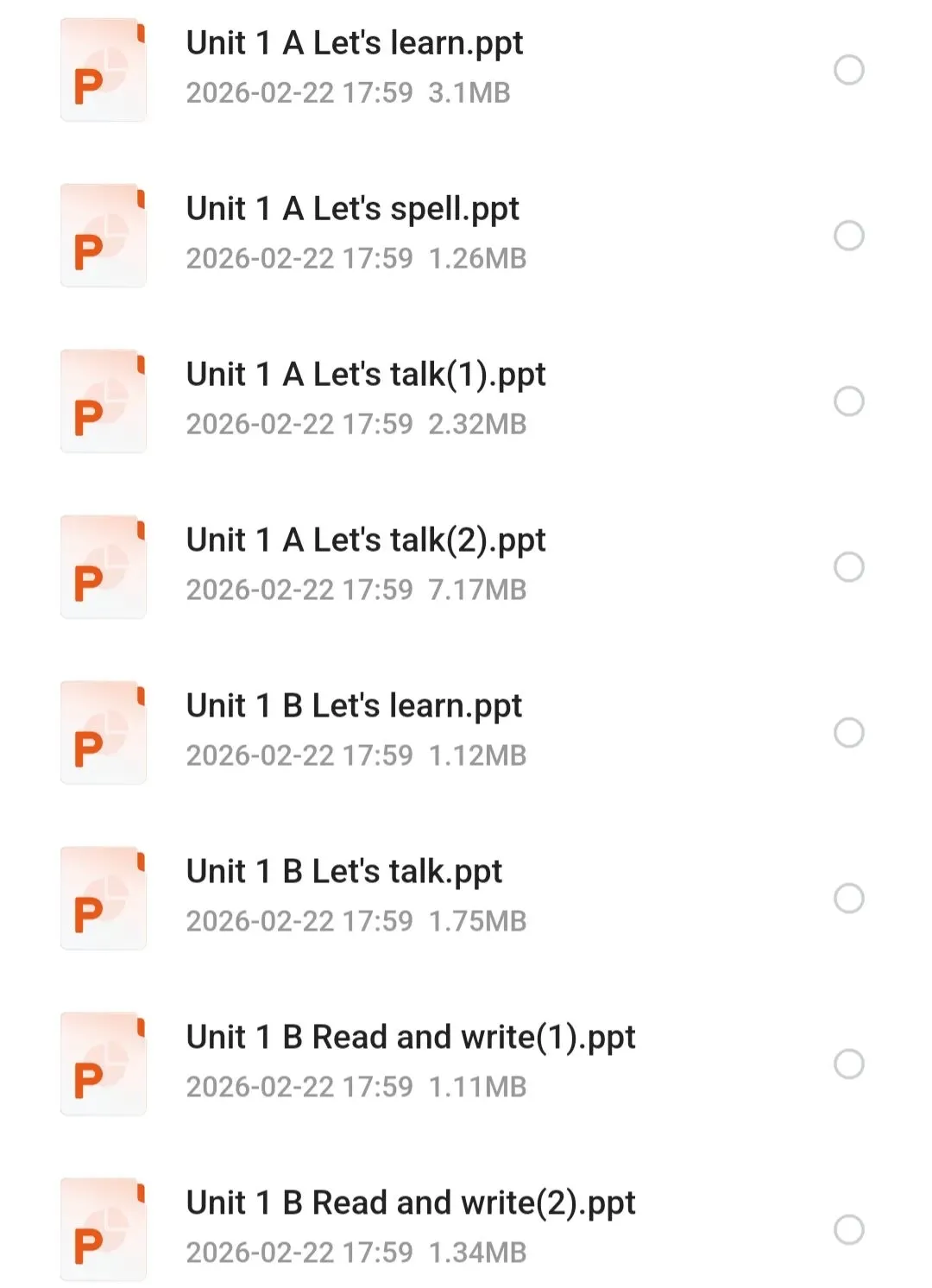Screen dimensions: 932x1288
Task: Select the radio button for Unit 1 A Let's learn.ppt
Action: pos(849,70)
